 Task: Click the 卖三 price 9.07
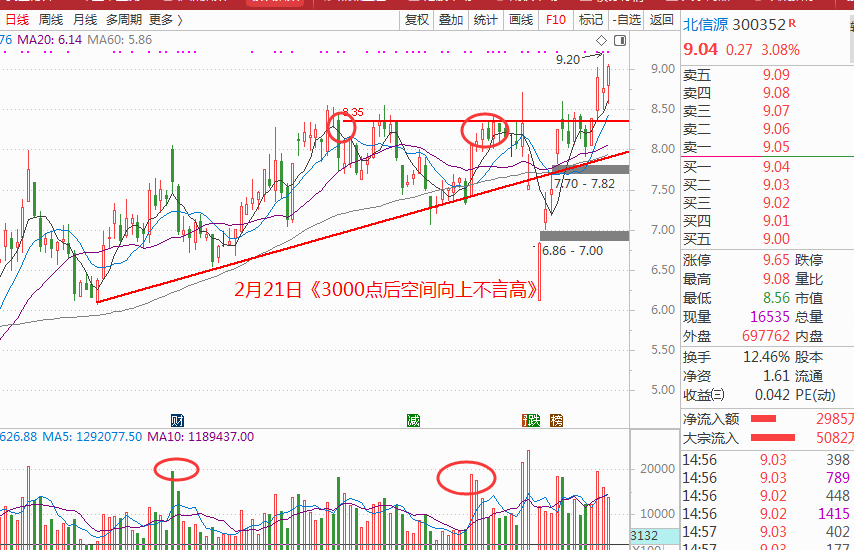[776, 111]
